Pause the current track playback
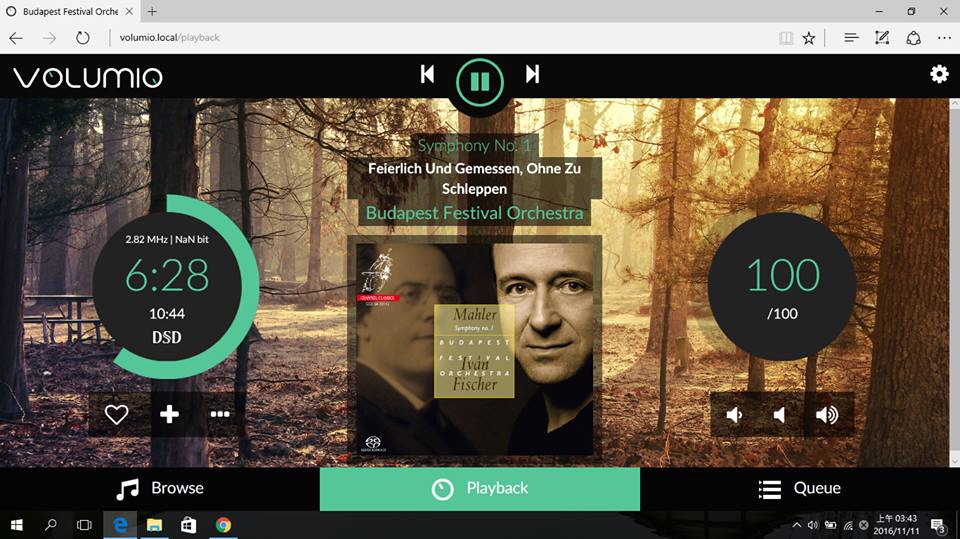960x539 pixels. 480,81
